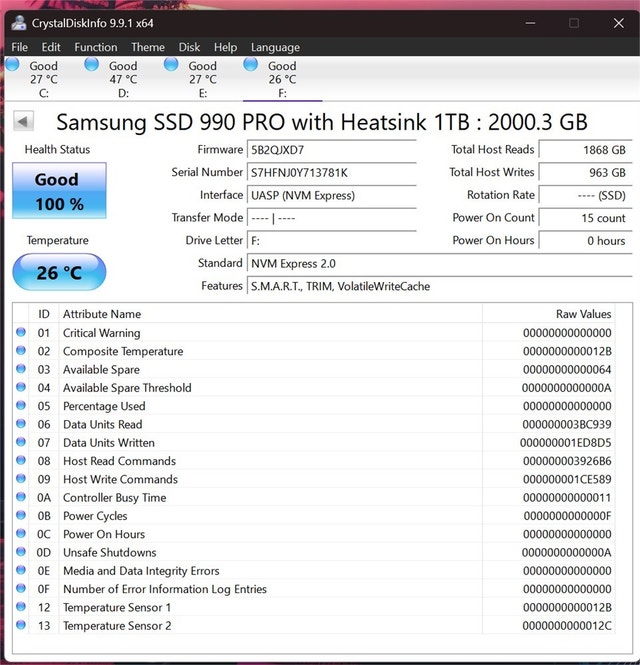Click the status icon beside Percentage Used
Image resolution: width=640 pixels, height=665 pixels.
[x=21, y=405]
